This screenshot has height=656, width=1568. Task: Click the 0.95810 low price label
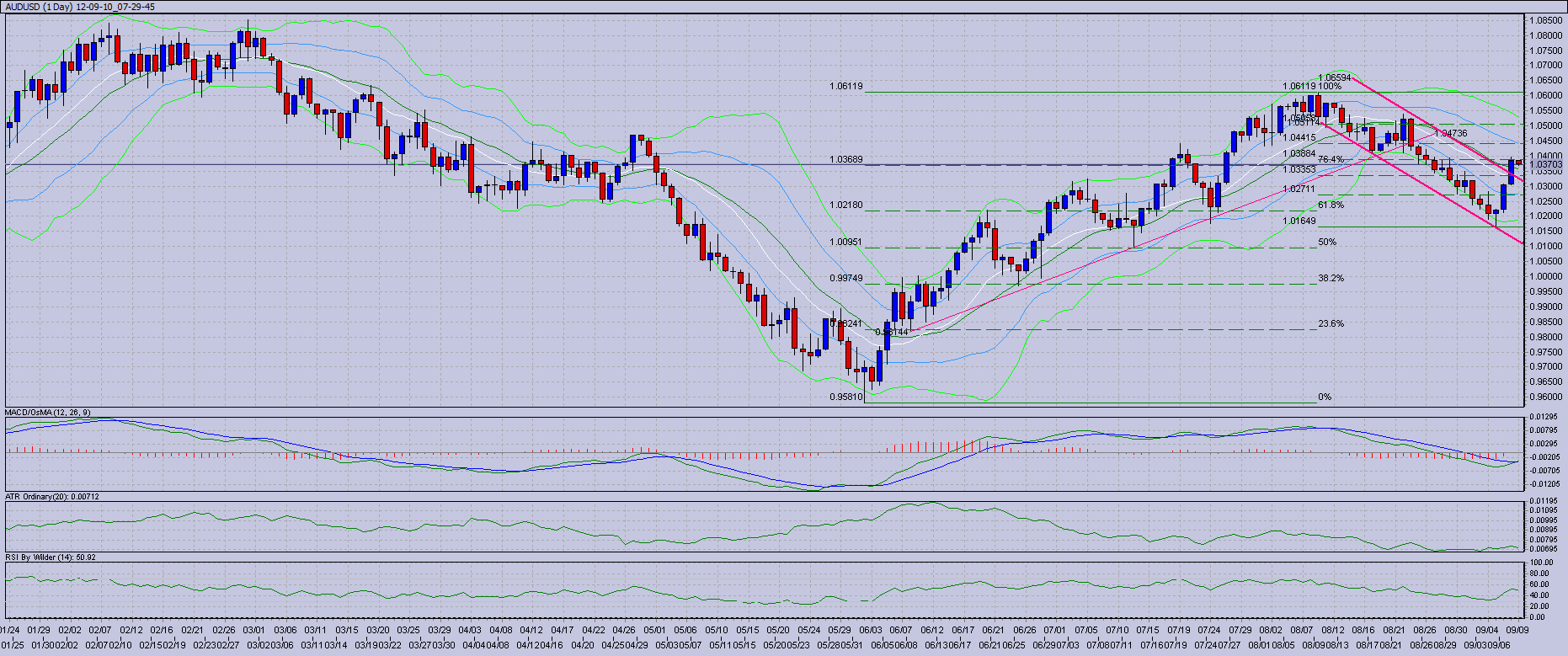click(x=845, y=397)
